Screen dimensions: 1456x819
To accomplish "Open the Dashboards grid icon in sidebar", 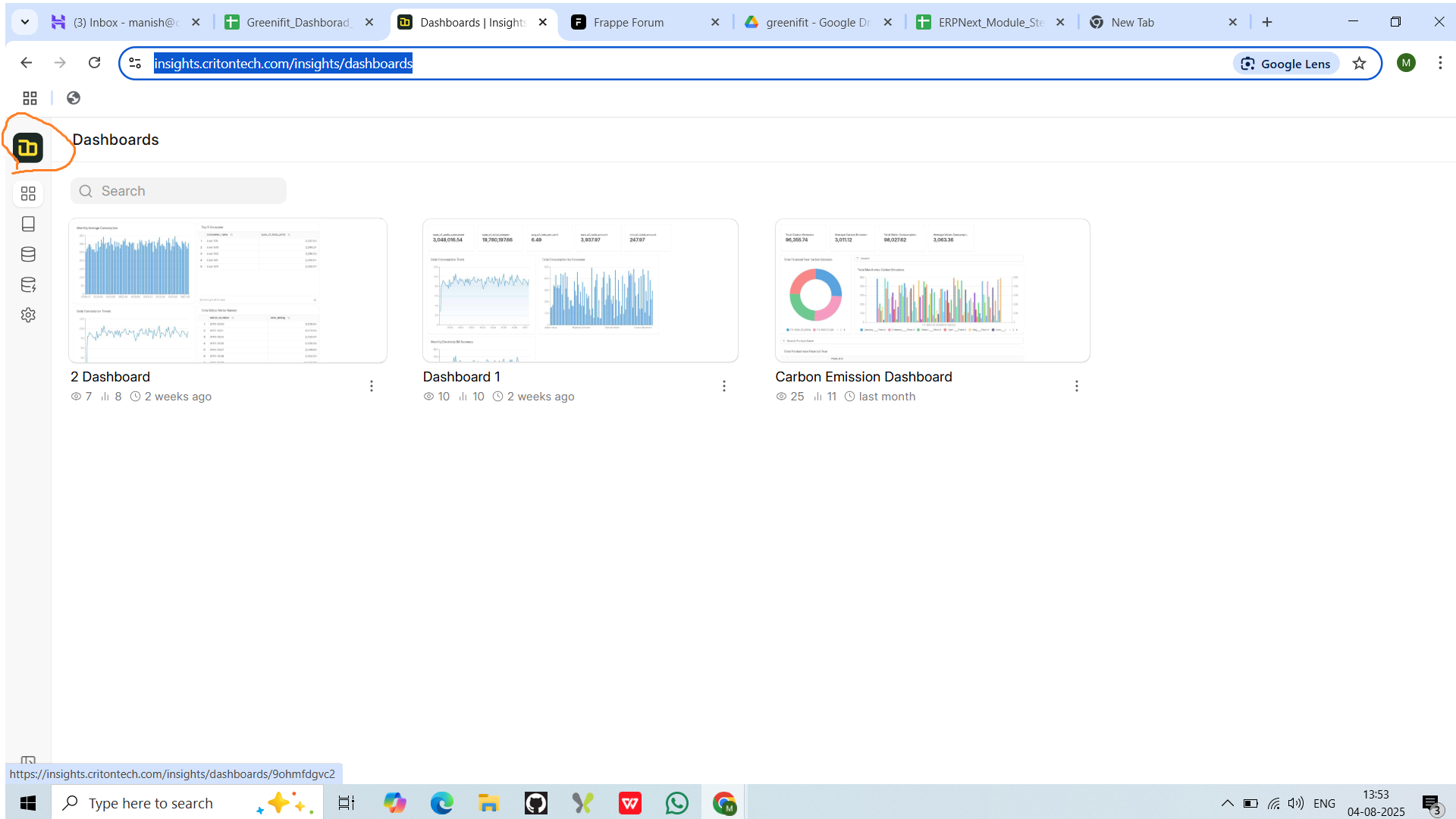I will coord(28,194).
